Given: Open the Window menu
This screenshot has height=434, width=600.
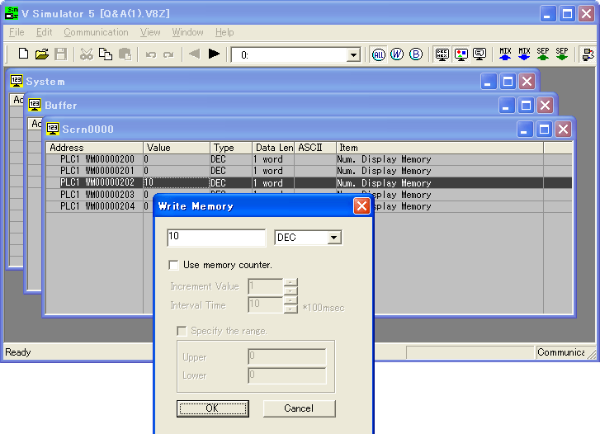Looking at the screenshot, I should (x=187, y=32).
